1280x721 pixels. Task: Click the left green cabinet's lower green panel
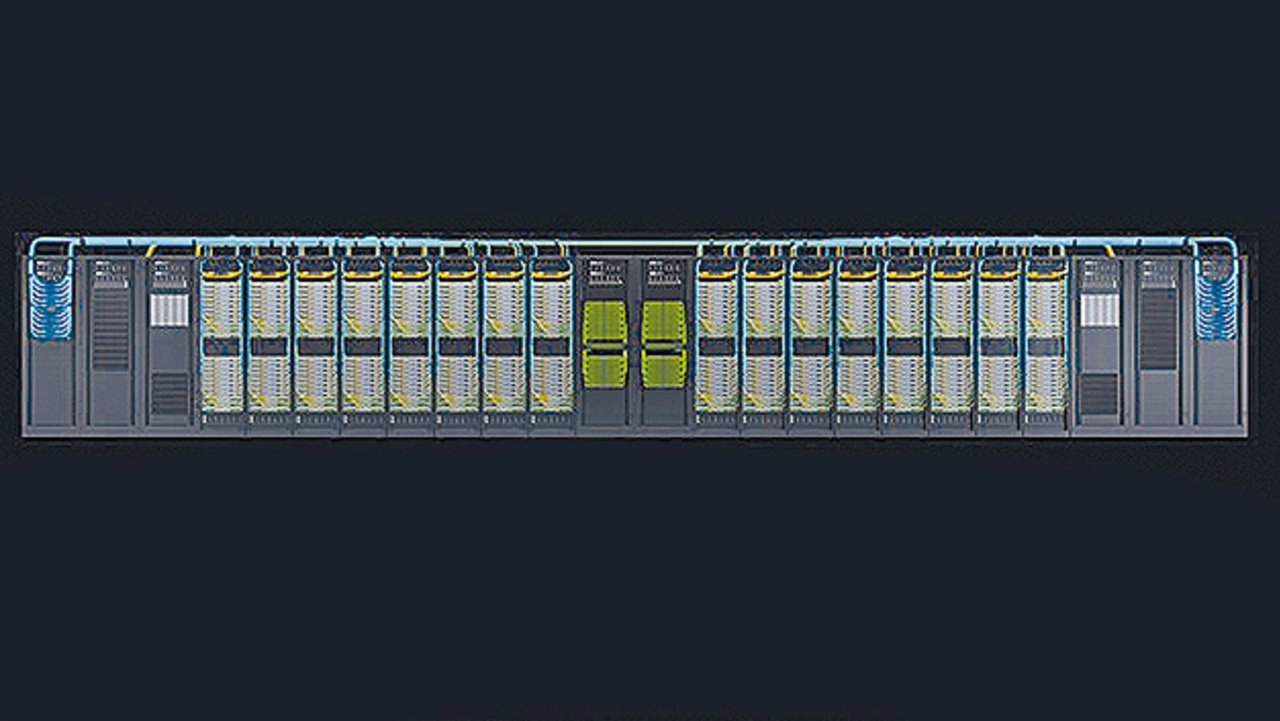click(x=605, y=369)
